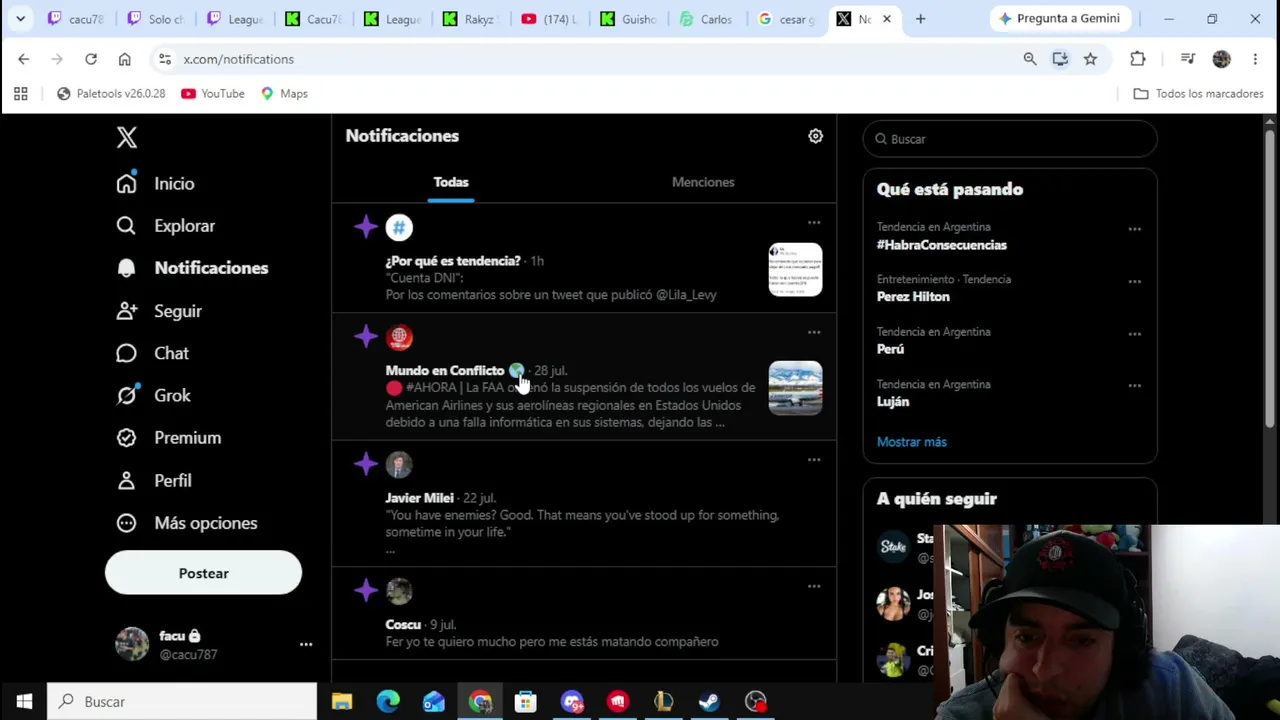Open more options on Javier Milei notification
1280x720 pixels.
[814, 460]
